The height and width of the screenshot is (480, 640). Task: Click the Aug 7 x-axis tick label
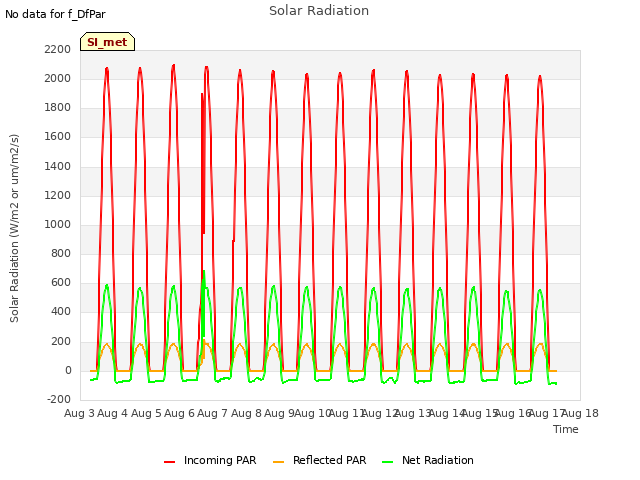[x=212, y=413]
